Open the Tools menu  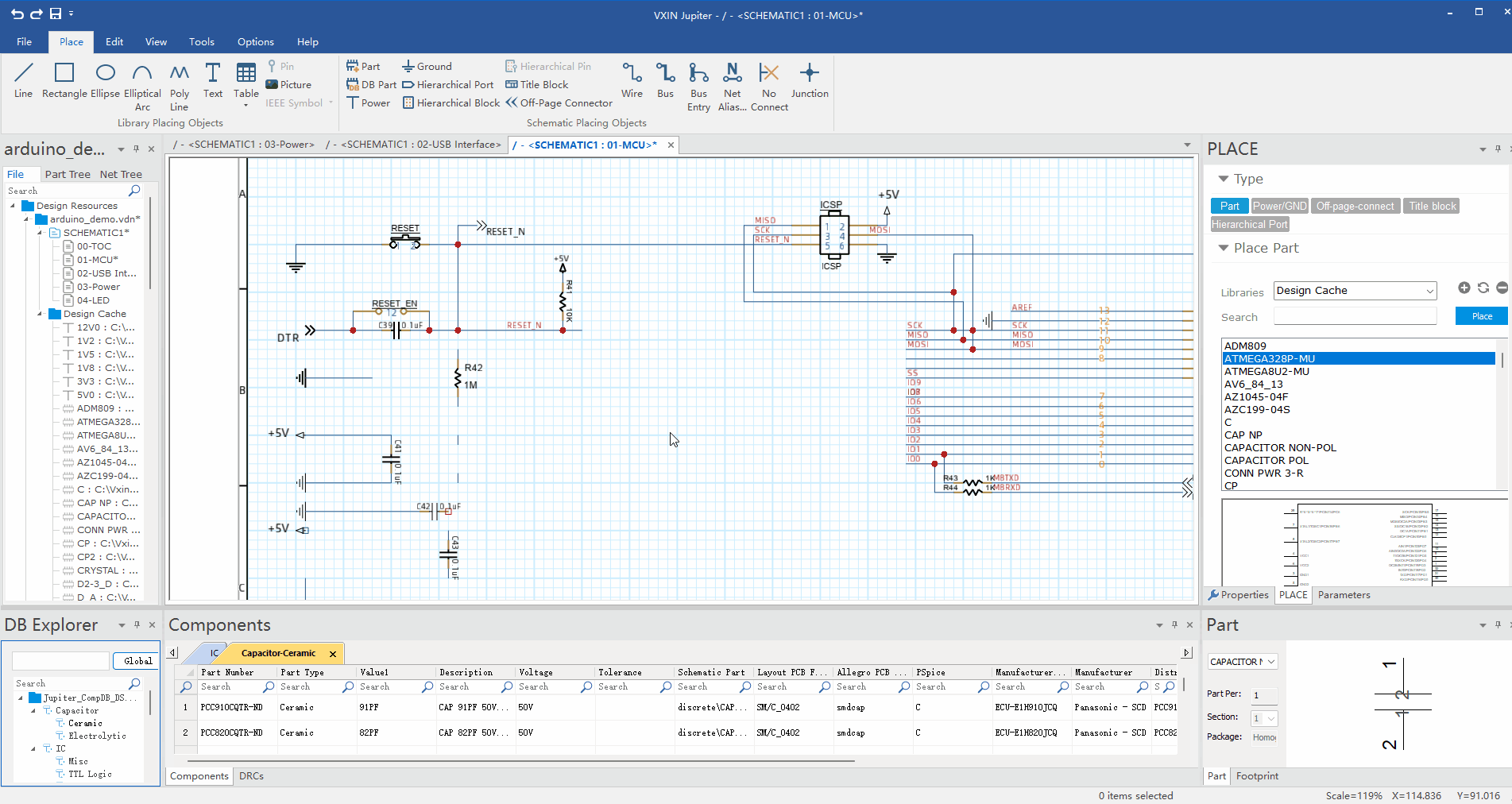(x=201, y=42)
